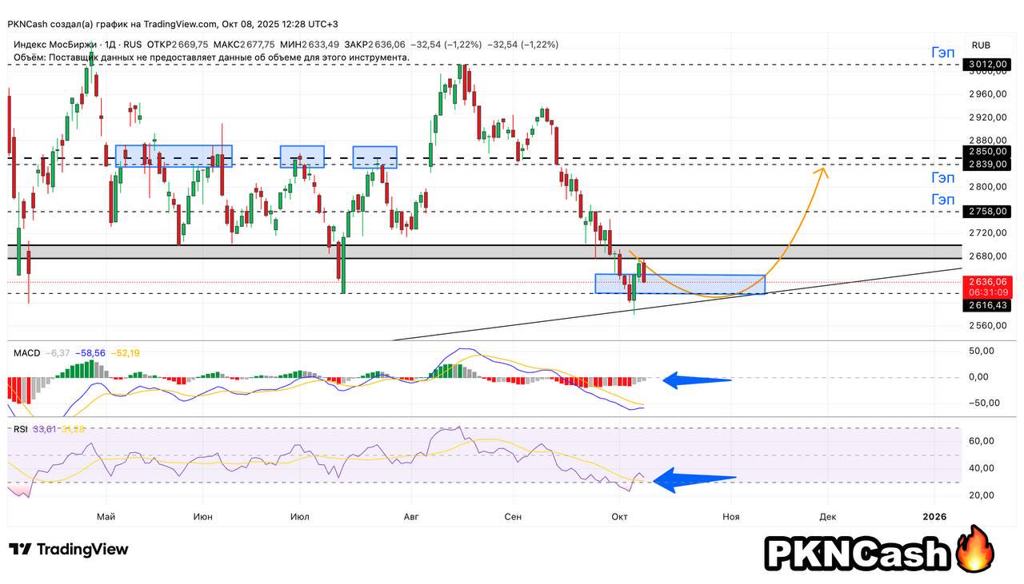Click the orange forecast arrow head
Viewport: 1024px width, 584px height.
[824, 170]
